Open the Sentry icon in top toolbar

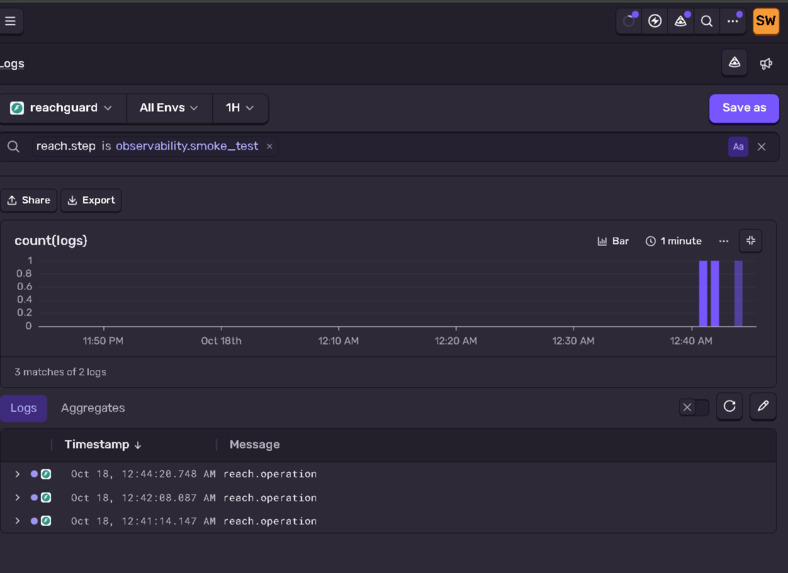click(680, 21)
